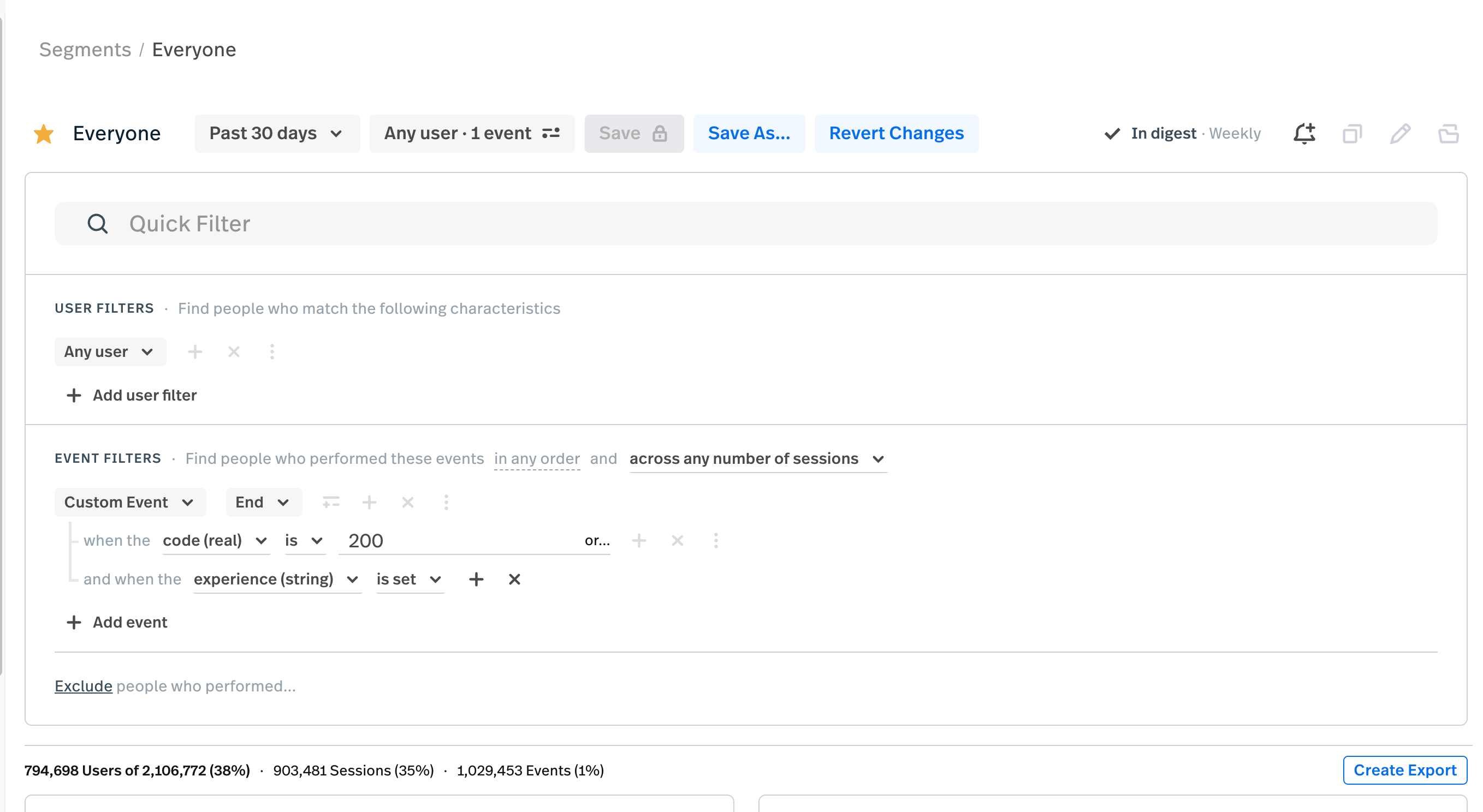This screenshot has width=1483, height=812.
Task: Change across any number of sessions option
Action: click(x=757, y=458)
